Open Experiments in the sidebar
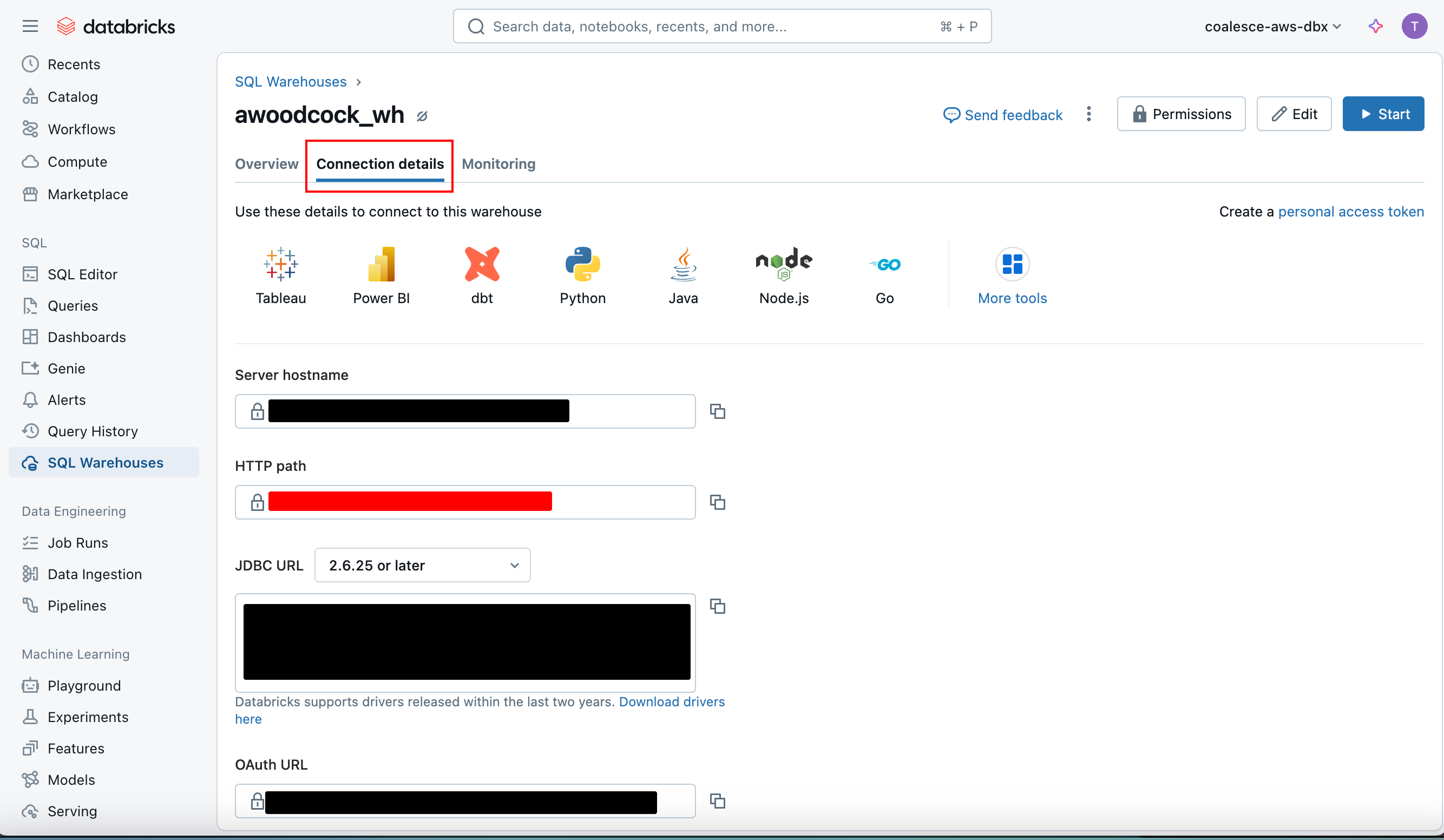Screen dimensions: 1444x840 [x=104, y=717]
